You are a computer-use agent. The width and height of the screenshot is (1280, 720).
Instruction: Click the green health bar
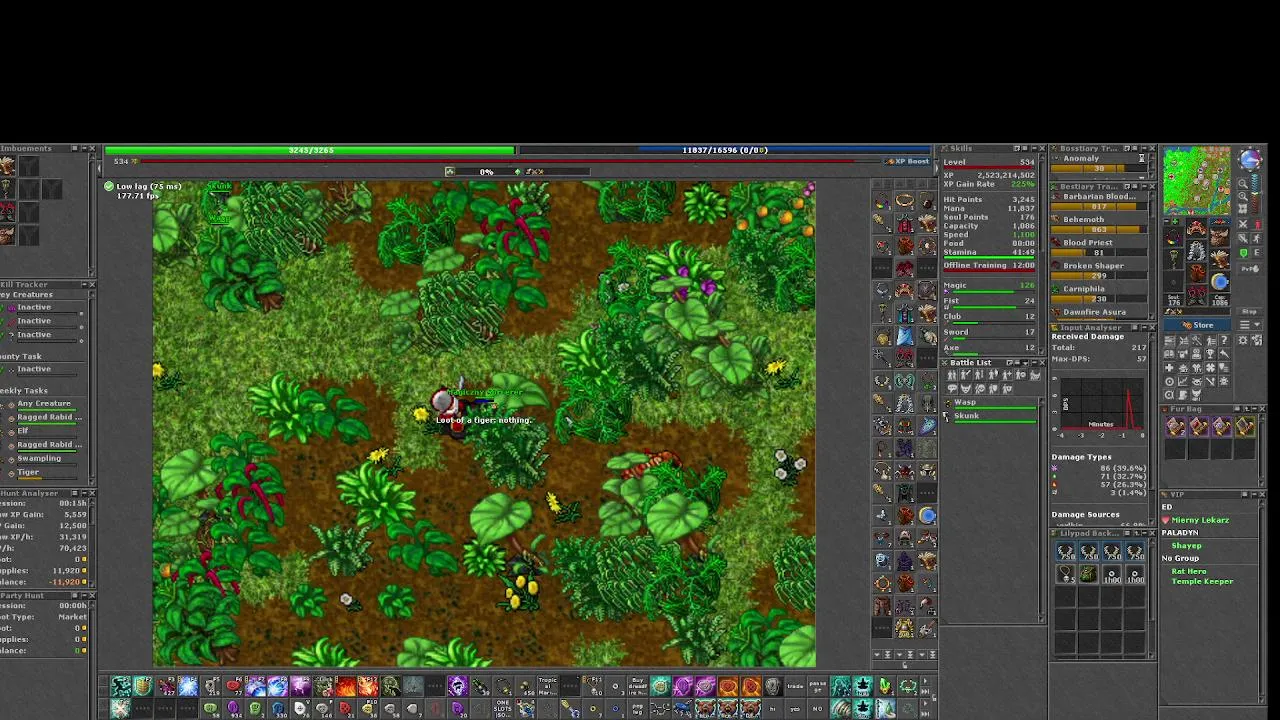310,150
